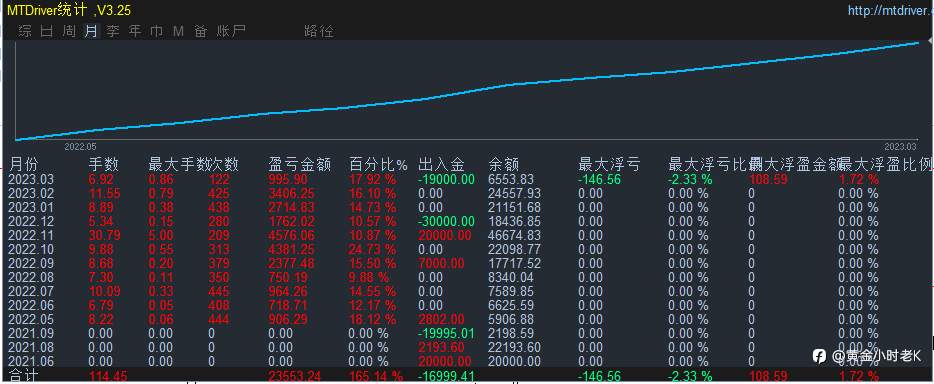The width and height of the screenshot is (934, 384).
Task: Select the highlighted 月 monthly tab
Action: 91,32
